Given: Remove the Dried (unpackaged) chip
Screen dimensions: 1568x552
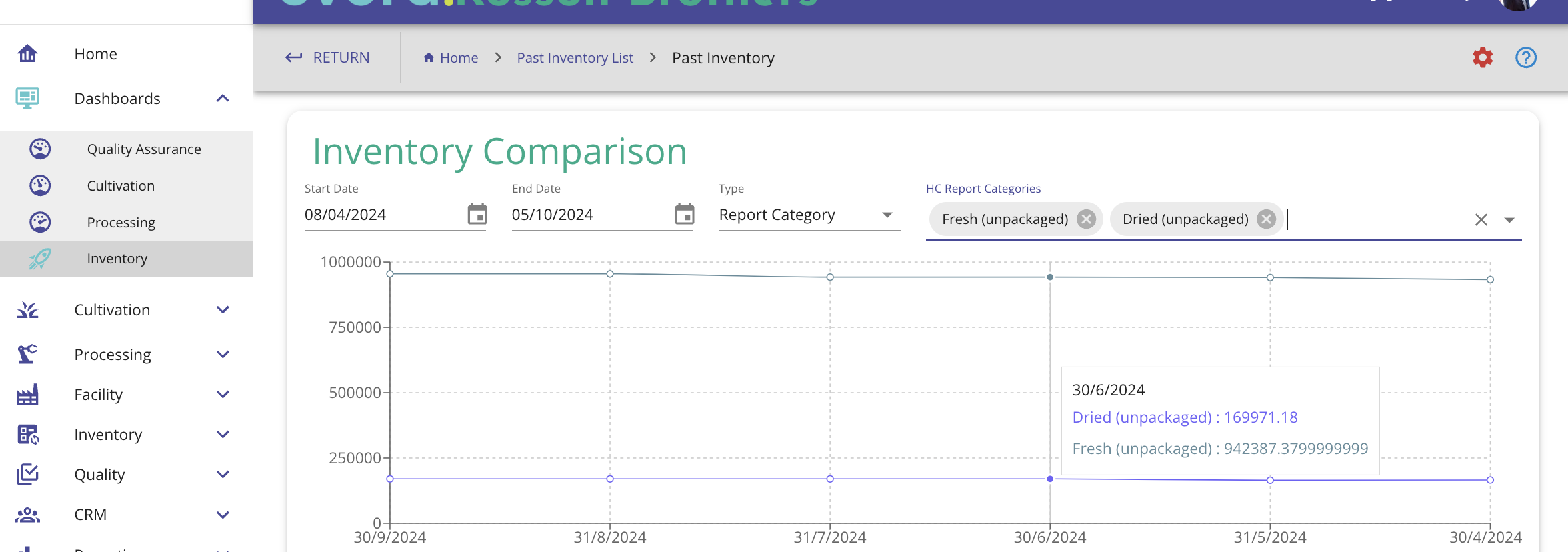Looking at the screenshot, I should (1267, 219).
